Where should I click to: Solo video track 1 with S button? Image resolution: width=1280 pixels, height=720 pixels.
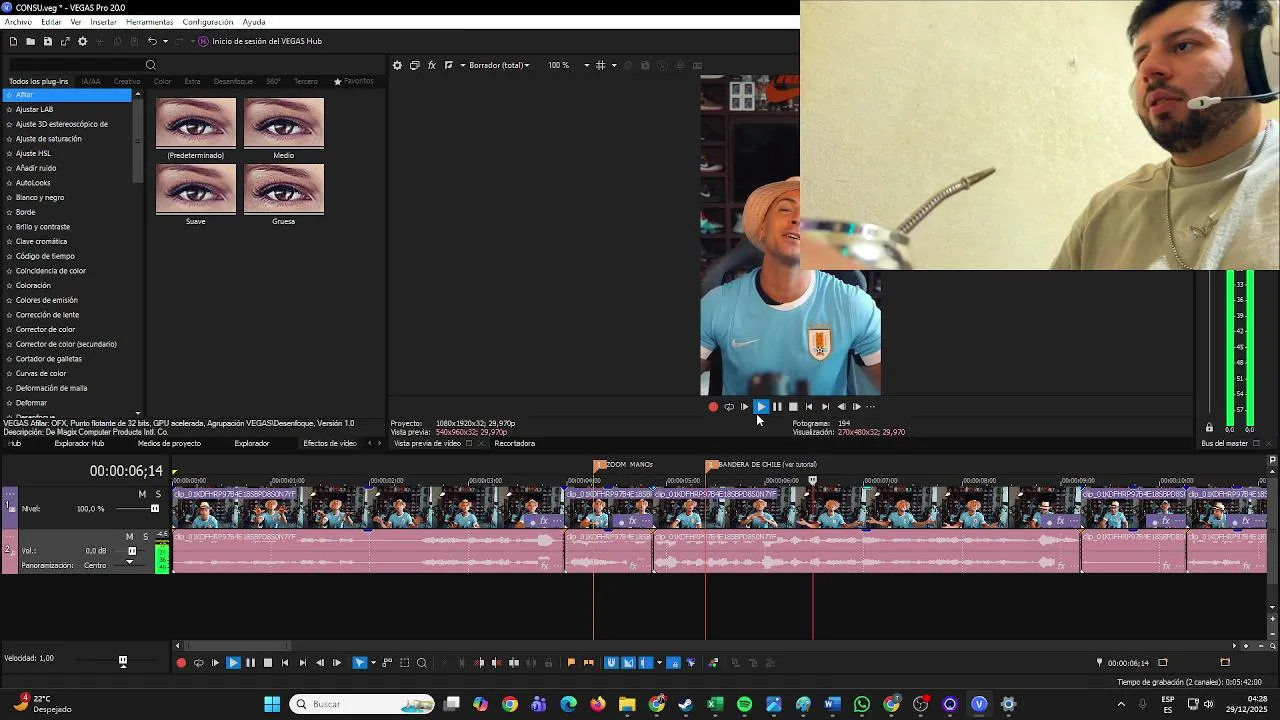click(158, 494)
